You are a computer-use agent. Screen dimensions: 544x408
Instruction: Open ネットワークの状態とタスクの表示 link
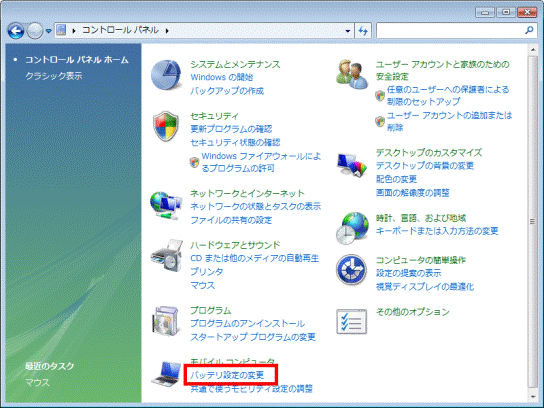[x=256, y=206]
